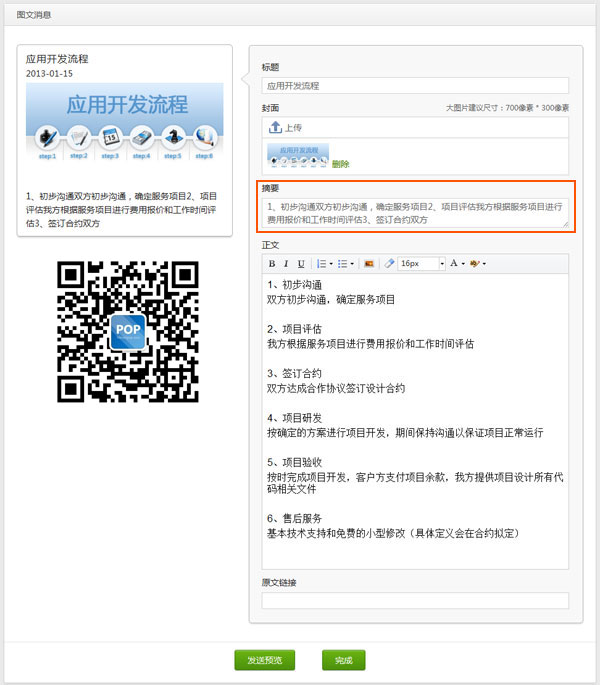Viewport: 600px width, 685px height.
Task: Click the 4、项目研发 heading in the editor
Action: click(x=295, y=418)
